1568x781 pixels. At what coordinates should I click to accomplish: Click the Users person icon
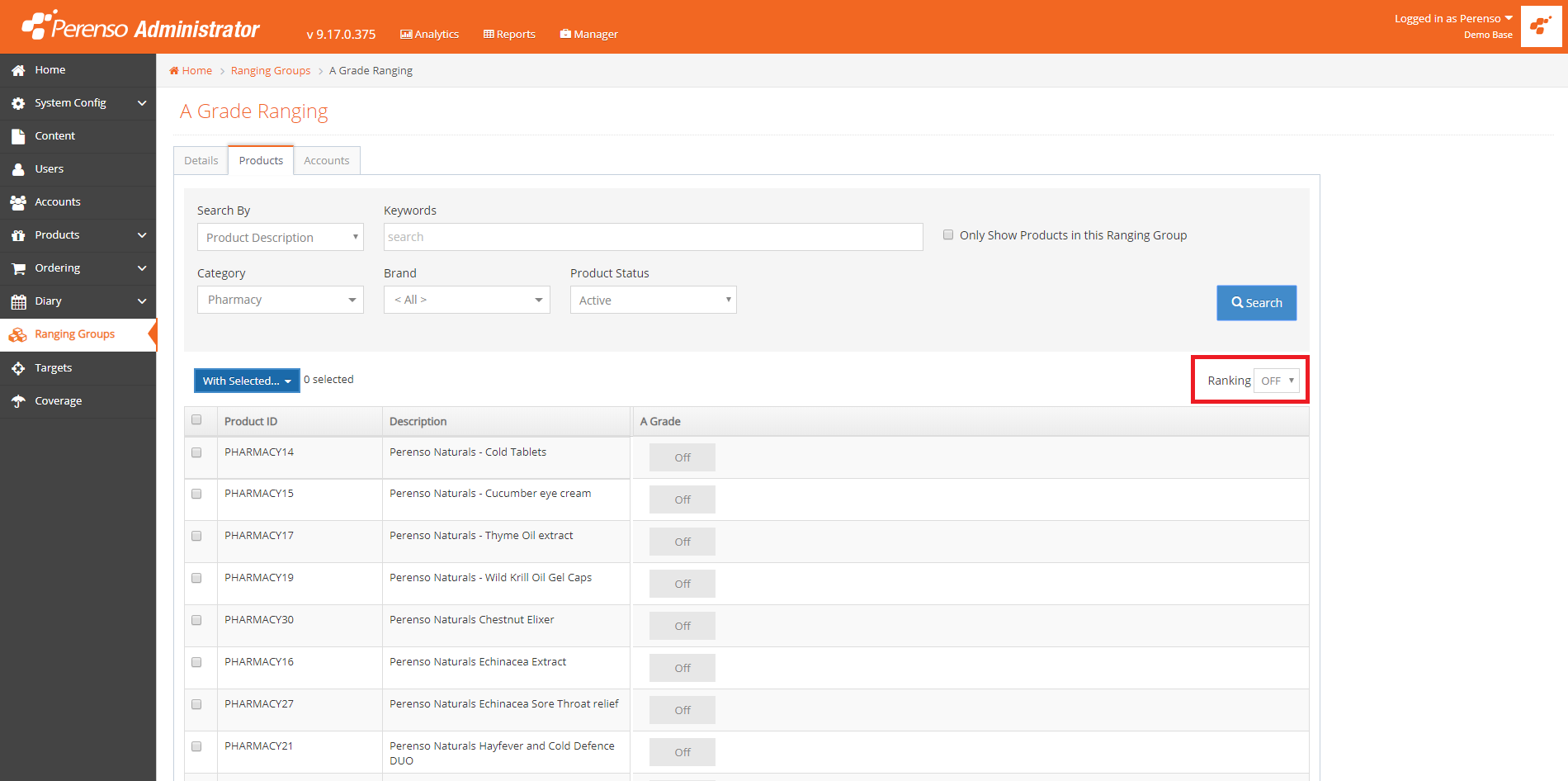pos(18,169)
